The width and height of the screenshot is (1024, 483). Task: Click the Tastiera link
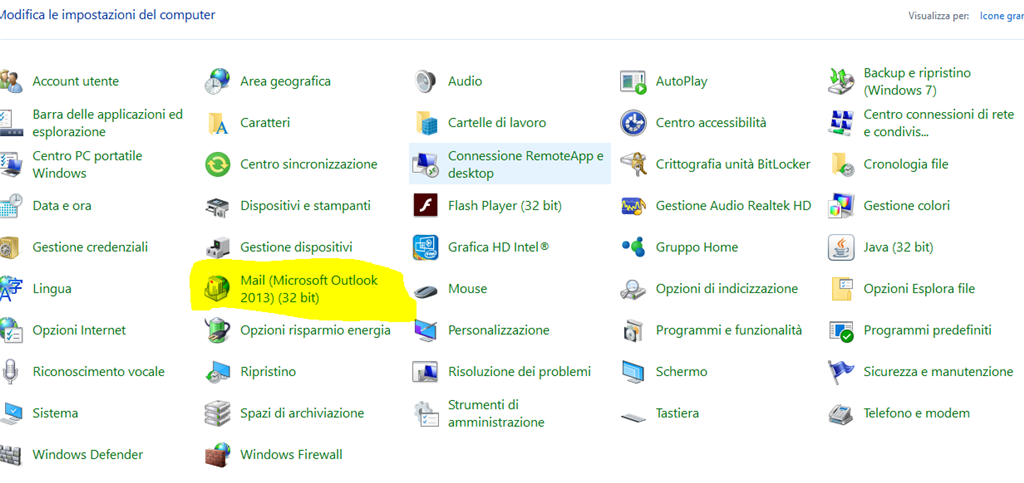pyautogui.click(x=677, y=413)
